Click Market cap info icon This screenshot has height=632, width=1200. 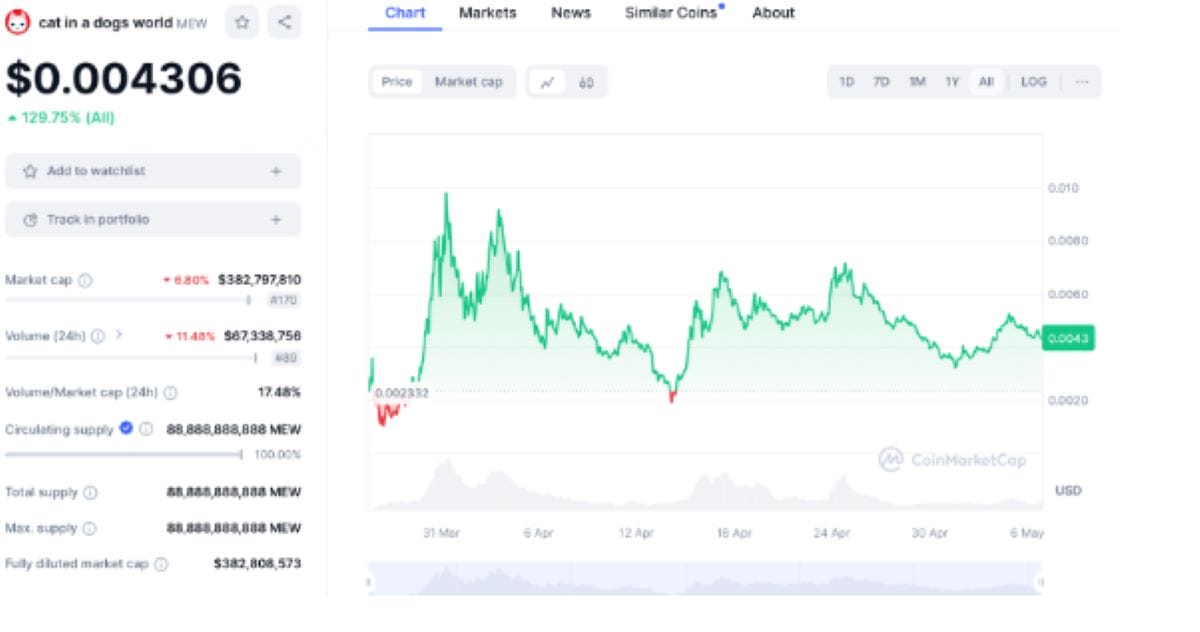[86, 281]
